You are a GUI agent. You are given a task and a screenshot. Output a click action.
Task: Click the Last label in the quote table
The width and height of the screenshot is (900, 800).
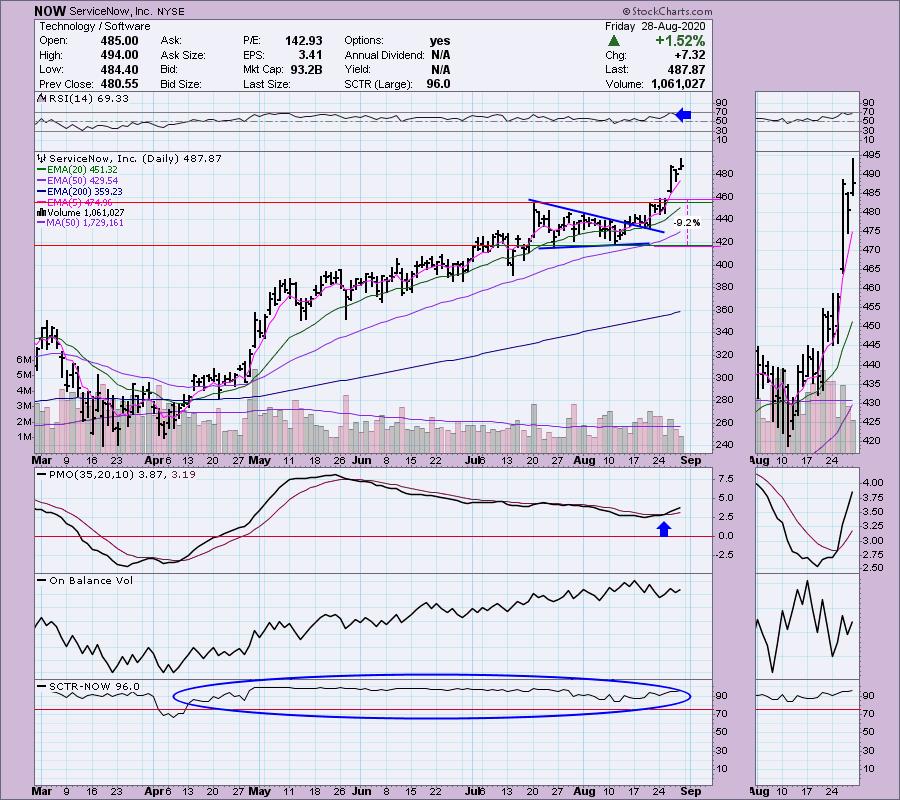[616, 69]
